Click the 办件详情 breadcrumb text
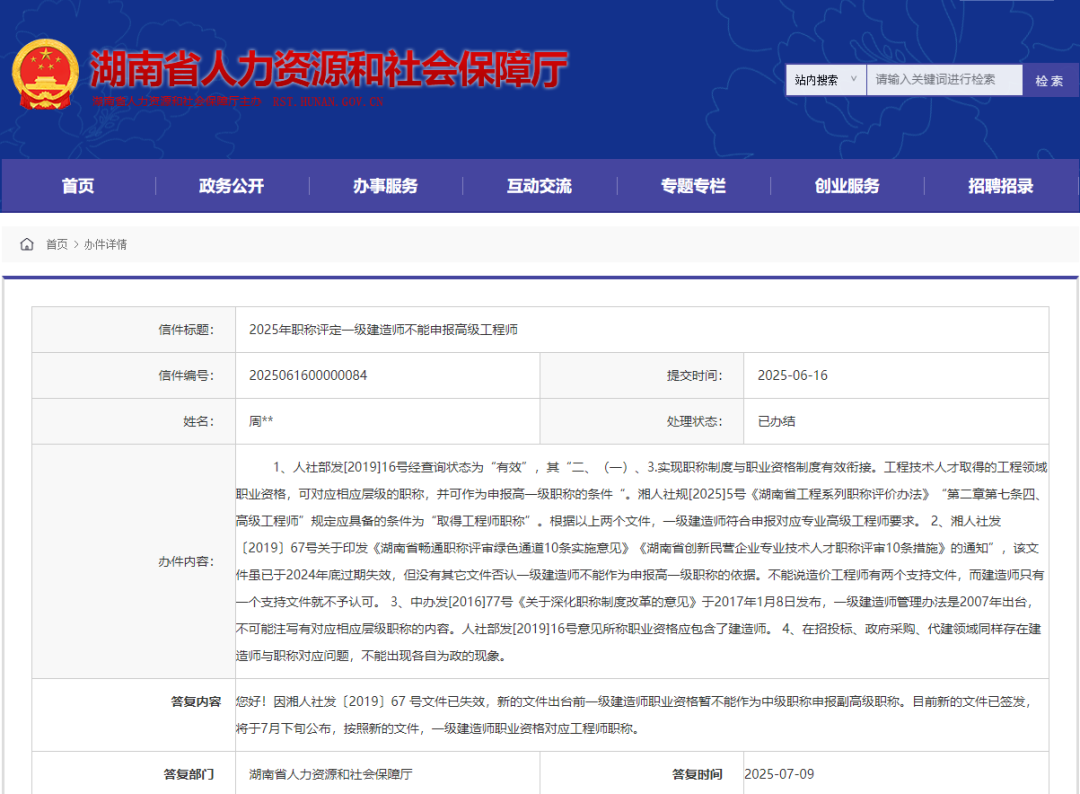 tap(105, 244)
